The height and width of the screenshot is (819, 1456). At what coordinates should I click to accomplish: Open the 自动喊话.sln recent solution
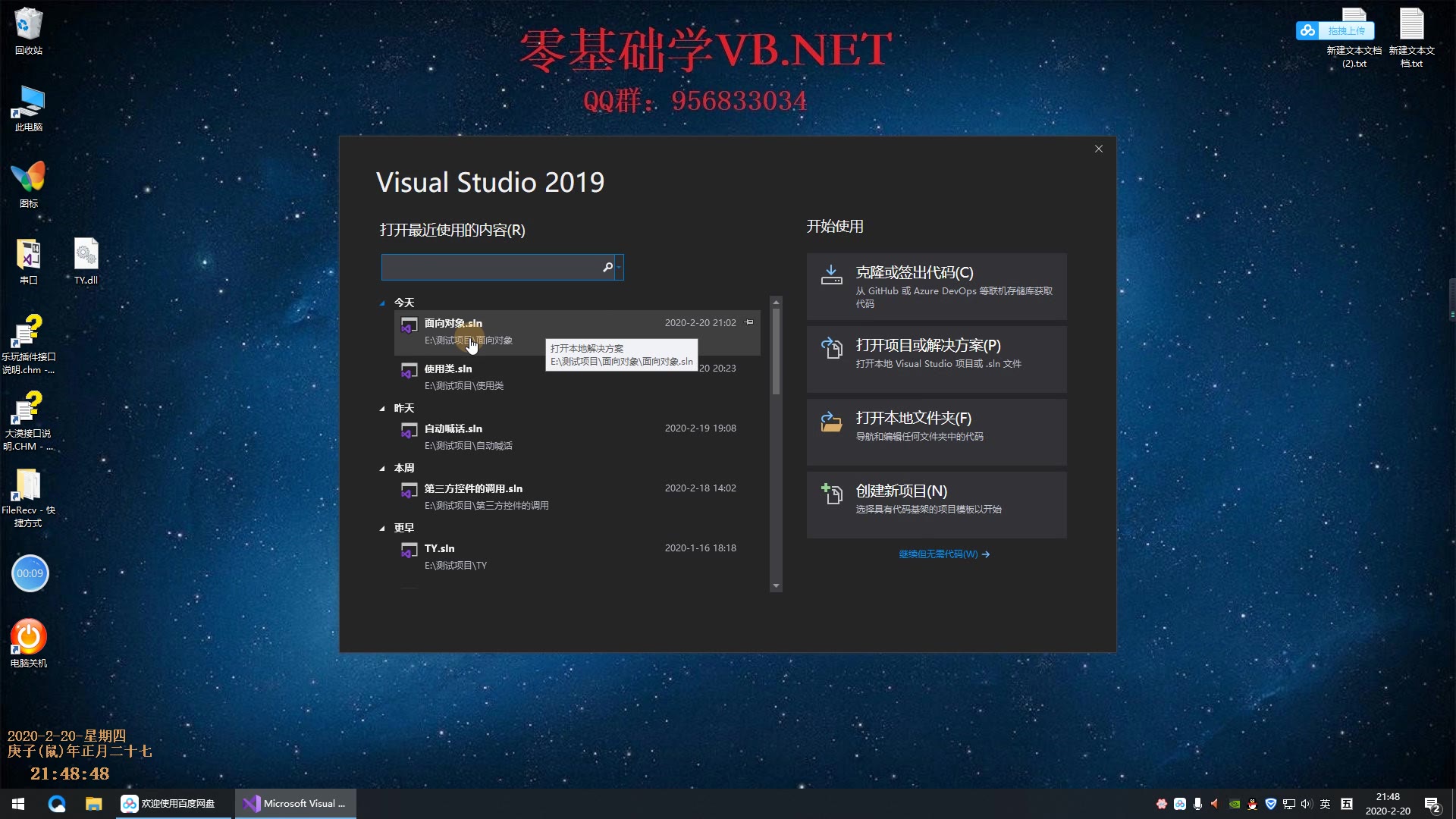[x=576, y=437]
